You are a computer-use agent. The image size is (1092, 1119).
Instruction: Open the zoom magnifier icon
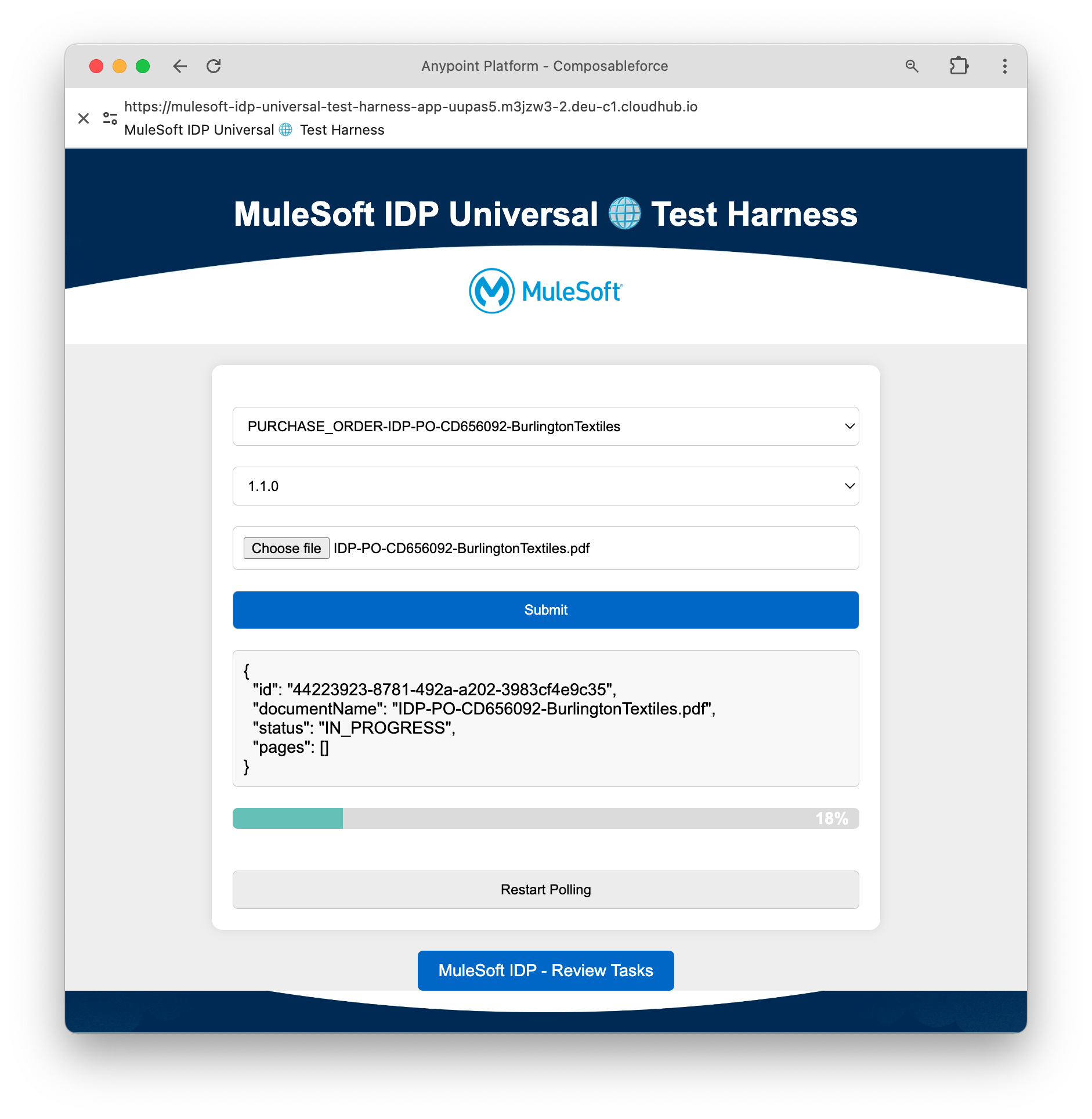coord(912,66)
